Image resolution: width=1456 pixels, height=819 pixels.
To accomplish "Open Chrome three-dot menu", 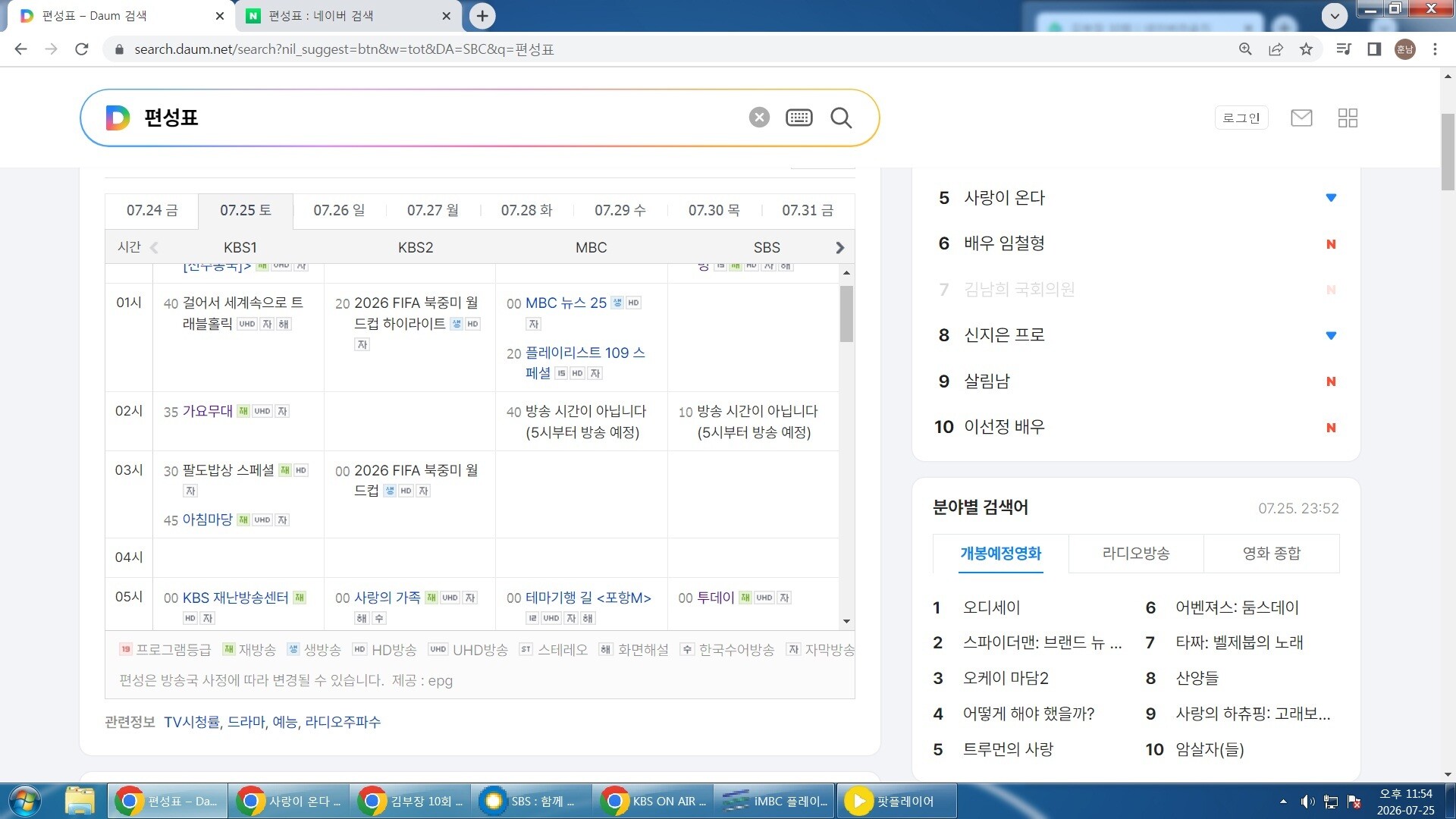I will [x=1435, y=49].
